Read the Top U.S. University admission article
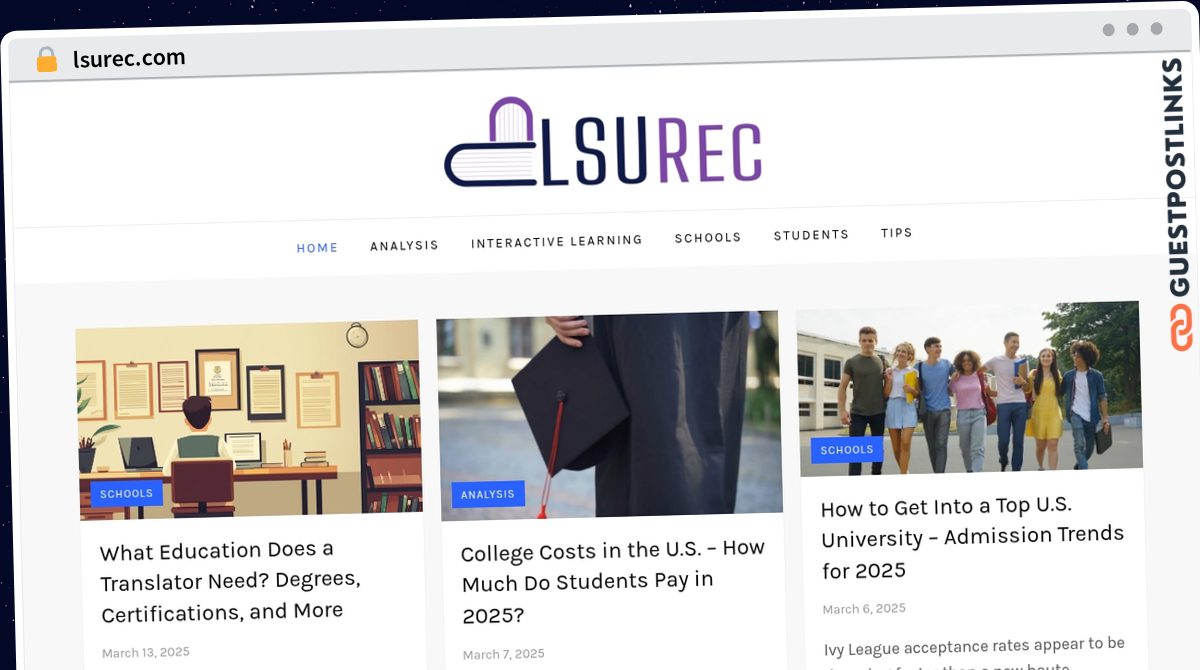This screenshot has height=670, width=1200. pos(972,538)
